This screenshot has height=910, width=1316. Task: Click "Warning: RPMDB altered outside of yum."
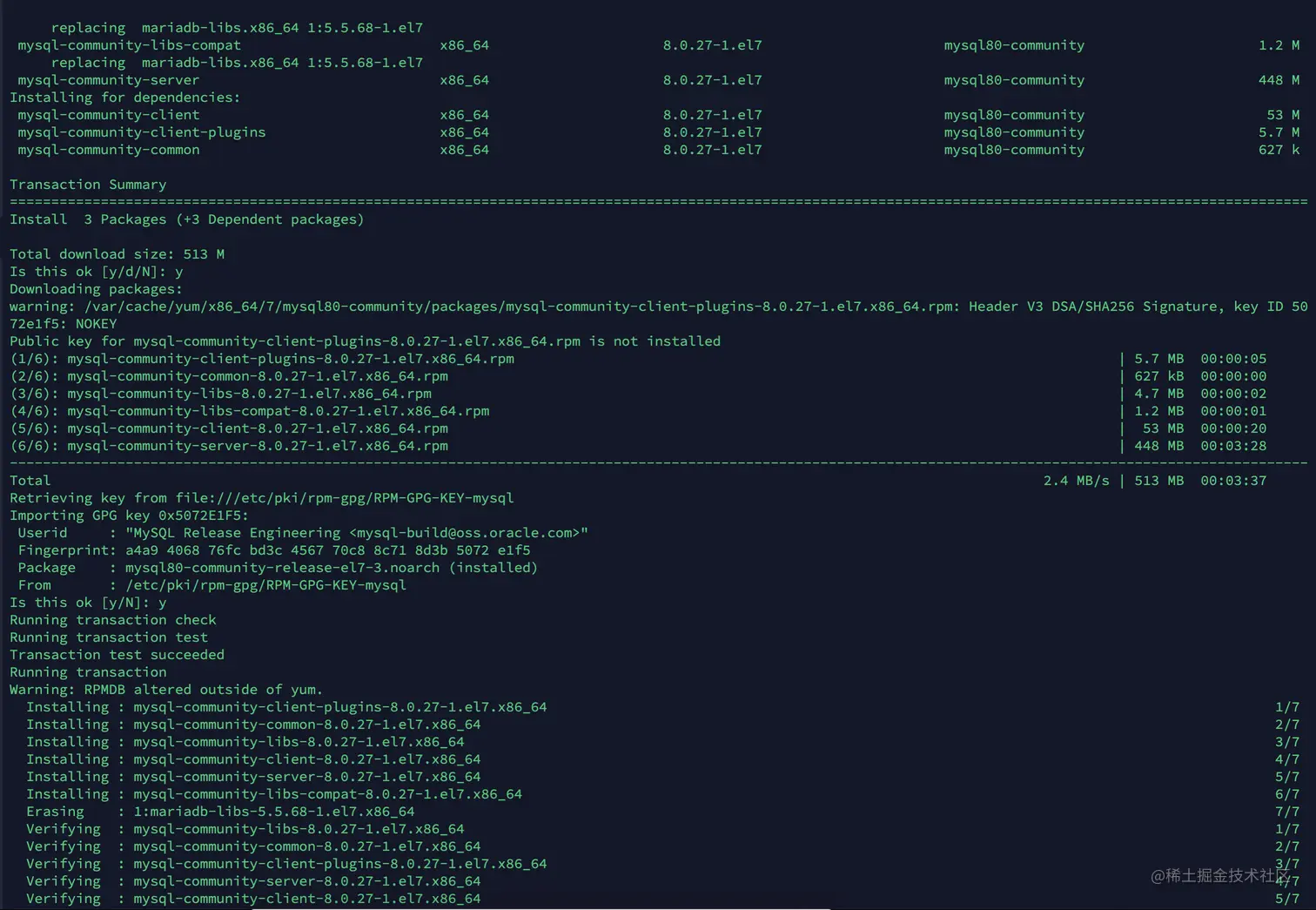tap(166, 690)
